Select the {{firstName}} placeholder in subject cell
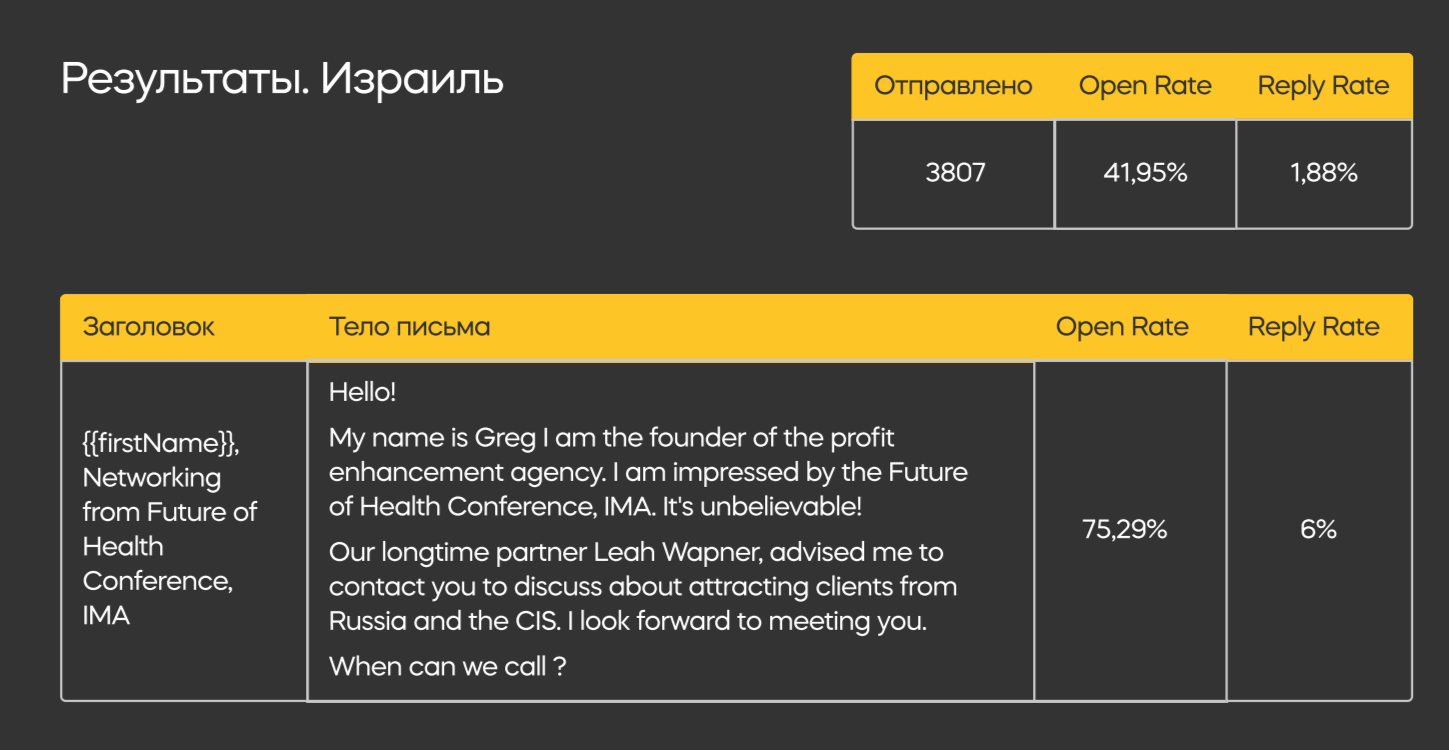The height and width of the screenshot is (750, 1449). click(160, 443)
